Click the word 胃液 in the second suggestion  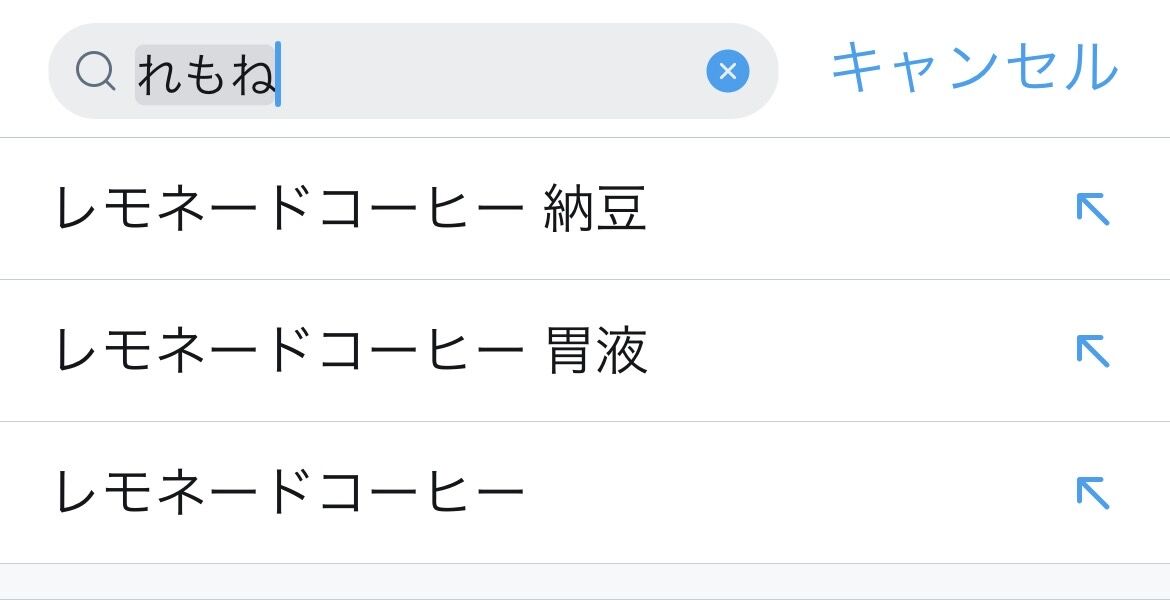click(597, 352)
